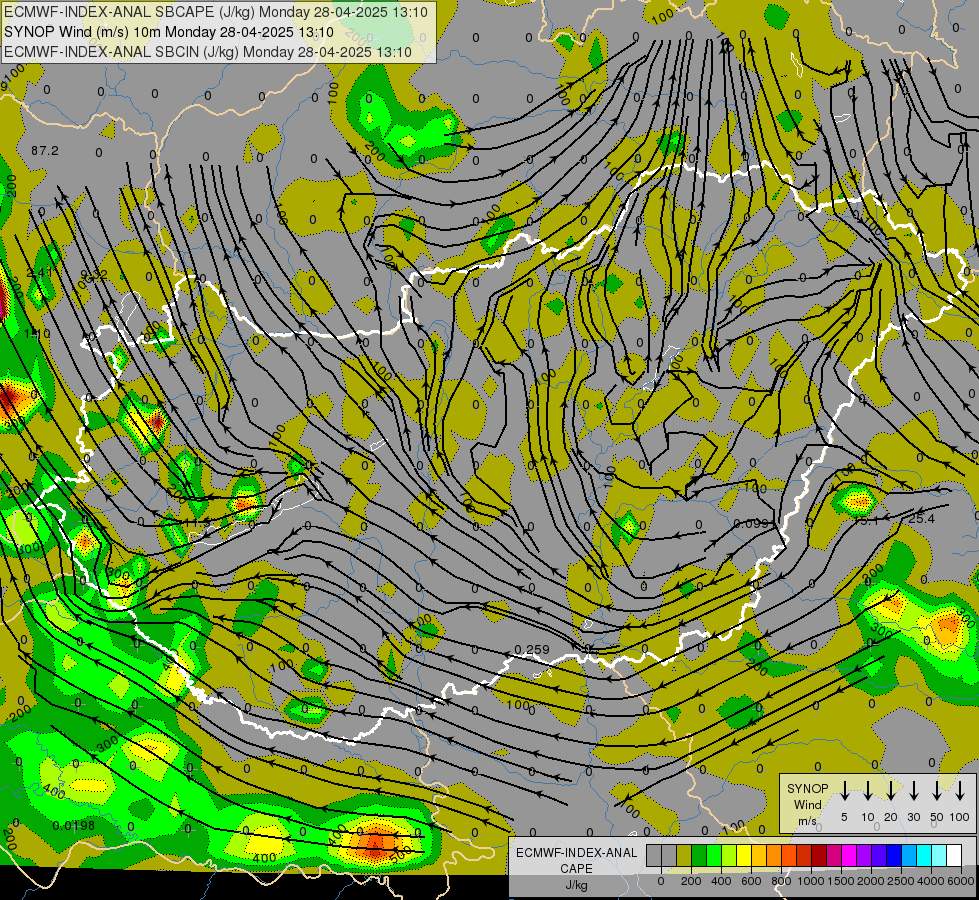Click the '0.259' value on the map
979x900 pixels.
pyautogui.click(x=532, y=650)
